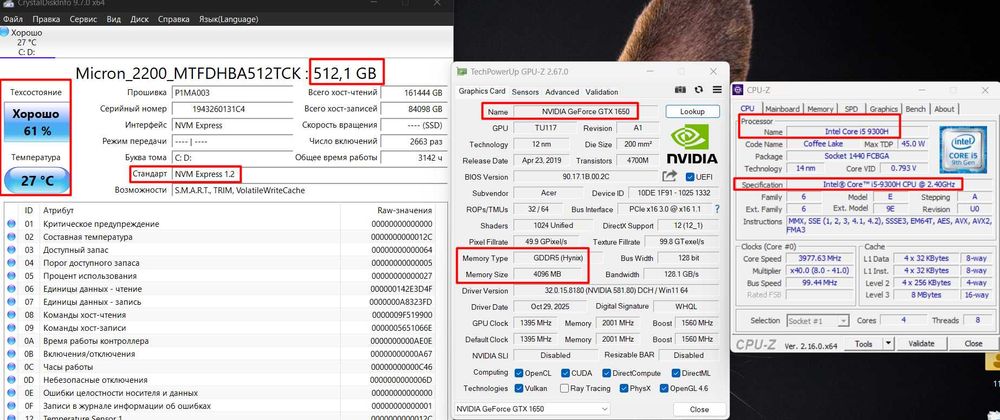Switch to the Sensors tab in GPU-Z

(x=525, y=92)
